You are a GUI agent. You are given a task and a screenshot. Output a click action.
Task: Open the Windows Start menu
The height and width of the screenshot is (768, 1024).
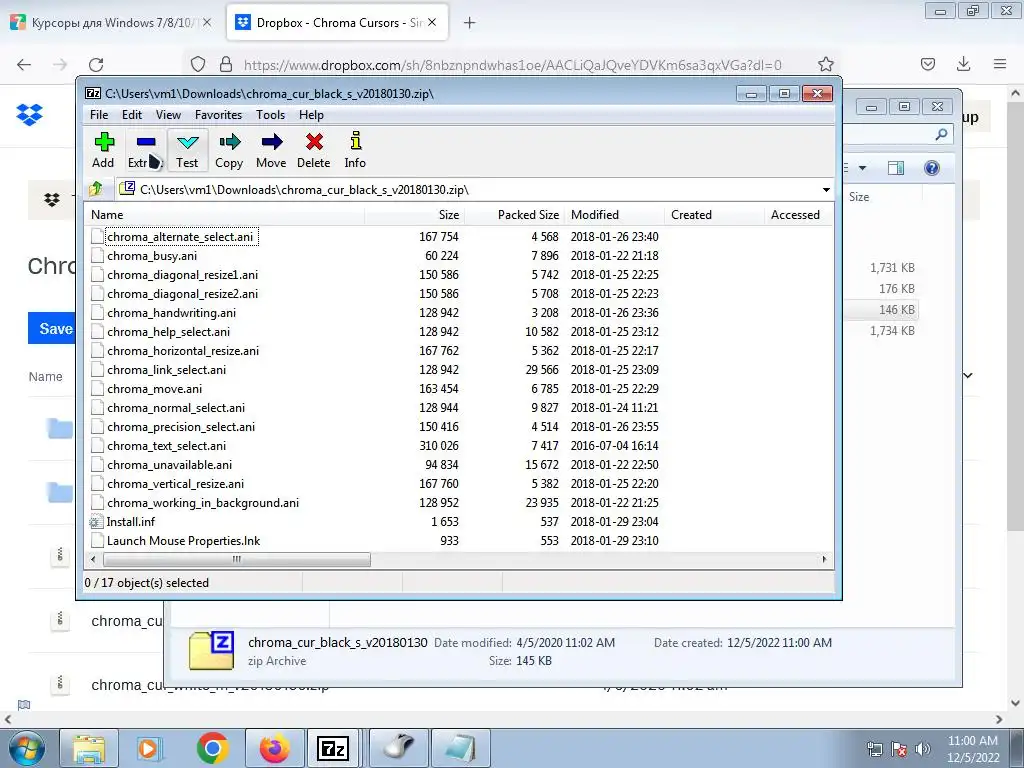tap(27, 748)
